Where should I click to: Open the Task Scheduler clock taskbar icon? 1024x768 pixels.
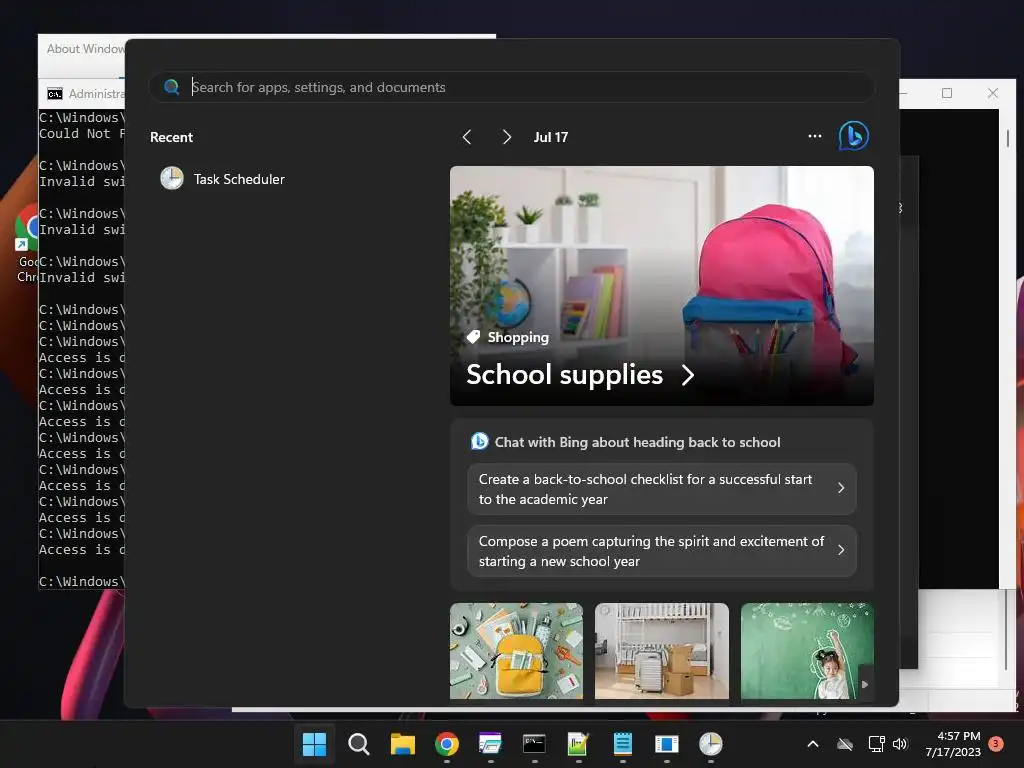click(711, 744)
